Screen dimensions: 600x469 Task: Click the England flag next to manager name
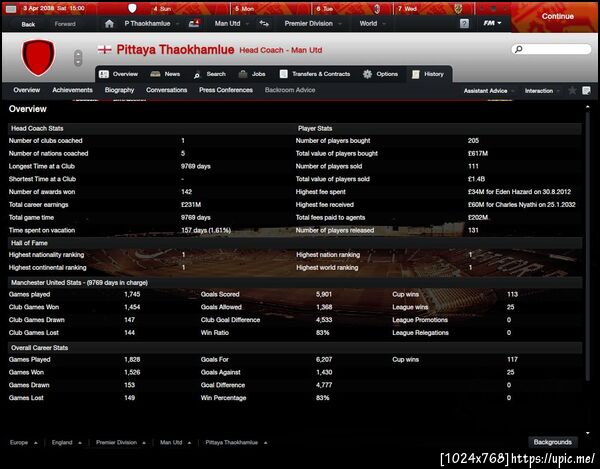(104, 50)
